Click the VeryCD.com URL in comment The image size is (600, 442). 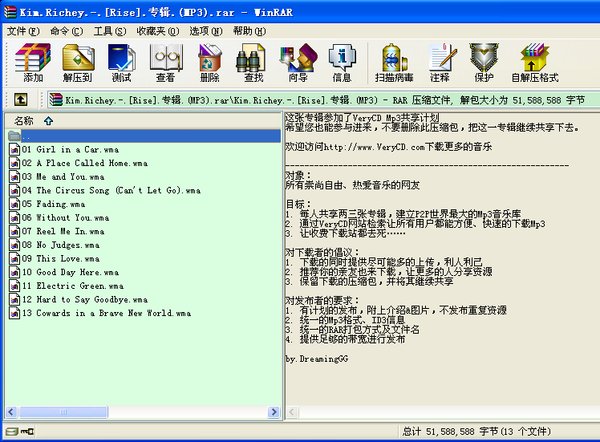[374, 147]
